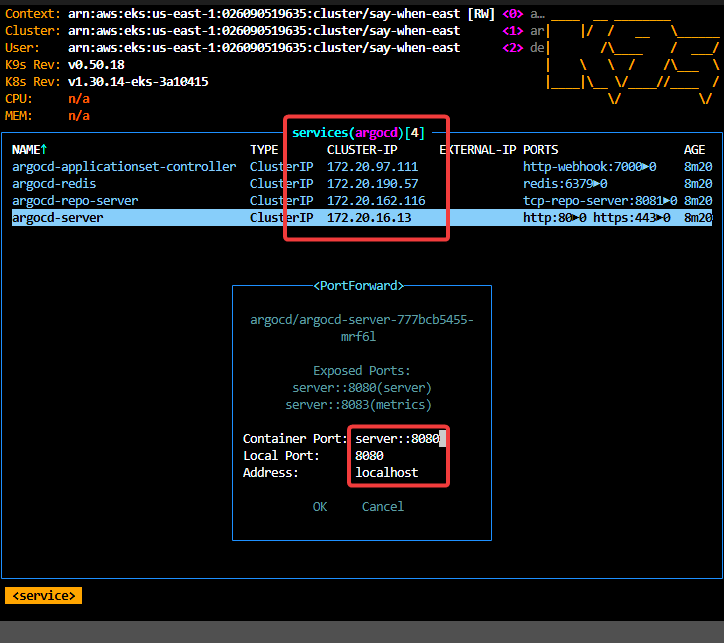Click the CLUSTER-IP column header
Viewport: 724px width, 643px height.
362,150
